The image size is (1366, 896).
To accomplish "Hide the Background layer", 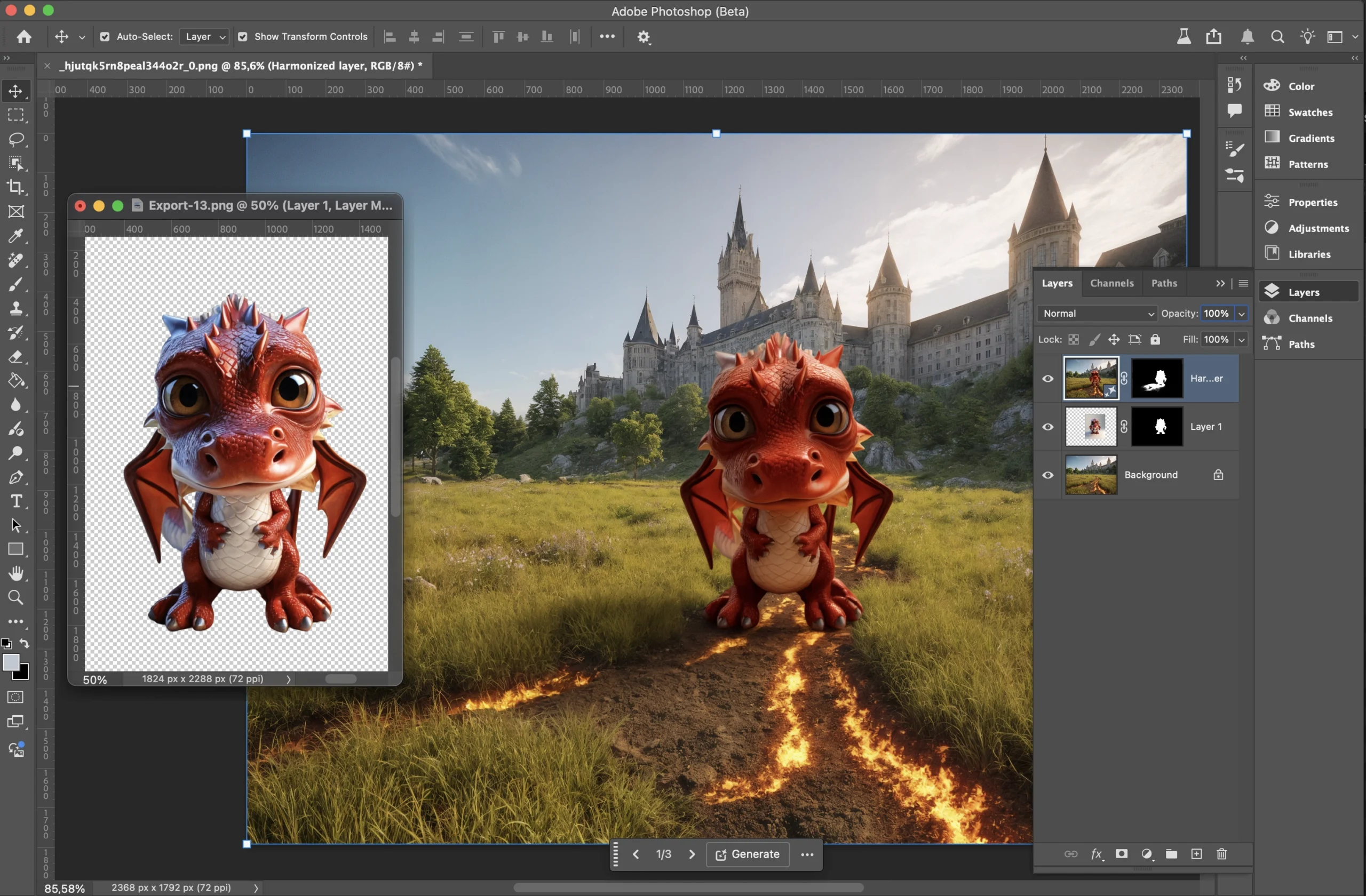I will tap(1047, 475).
